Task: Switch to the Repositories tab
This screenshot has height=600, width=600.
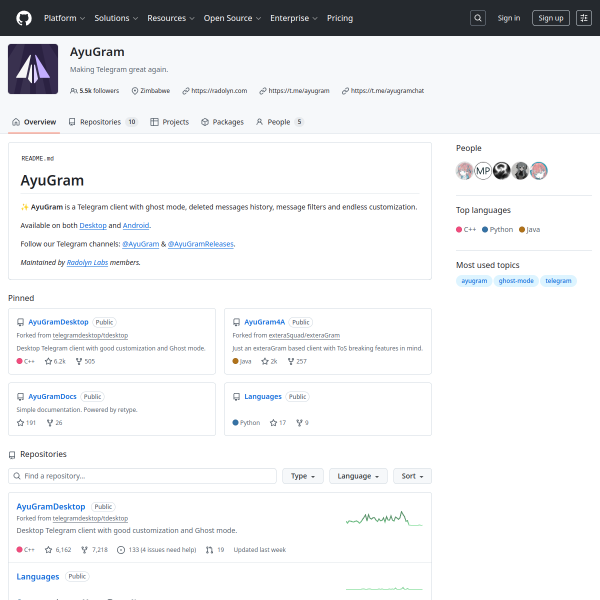Action: (103, 122)
